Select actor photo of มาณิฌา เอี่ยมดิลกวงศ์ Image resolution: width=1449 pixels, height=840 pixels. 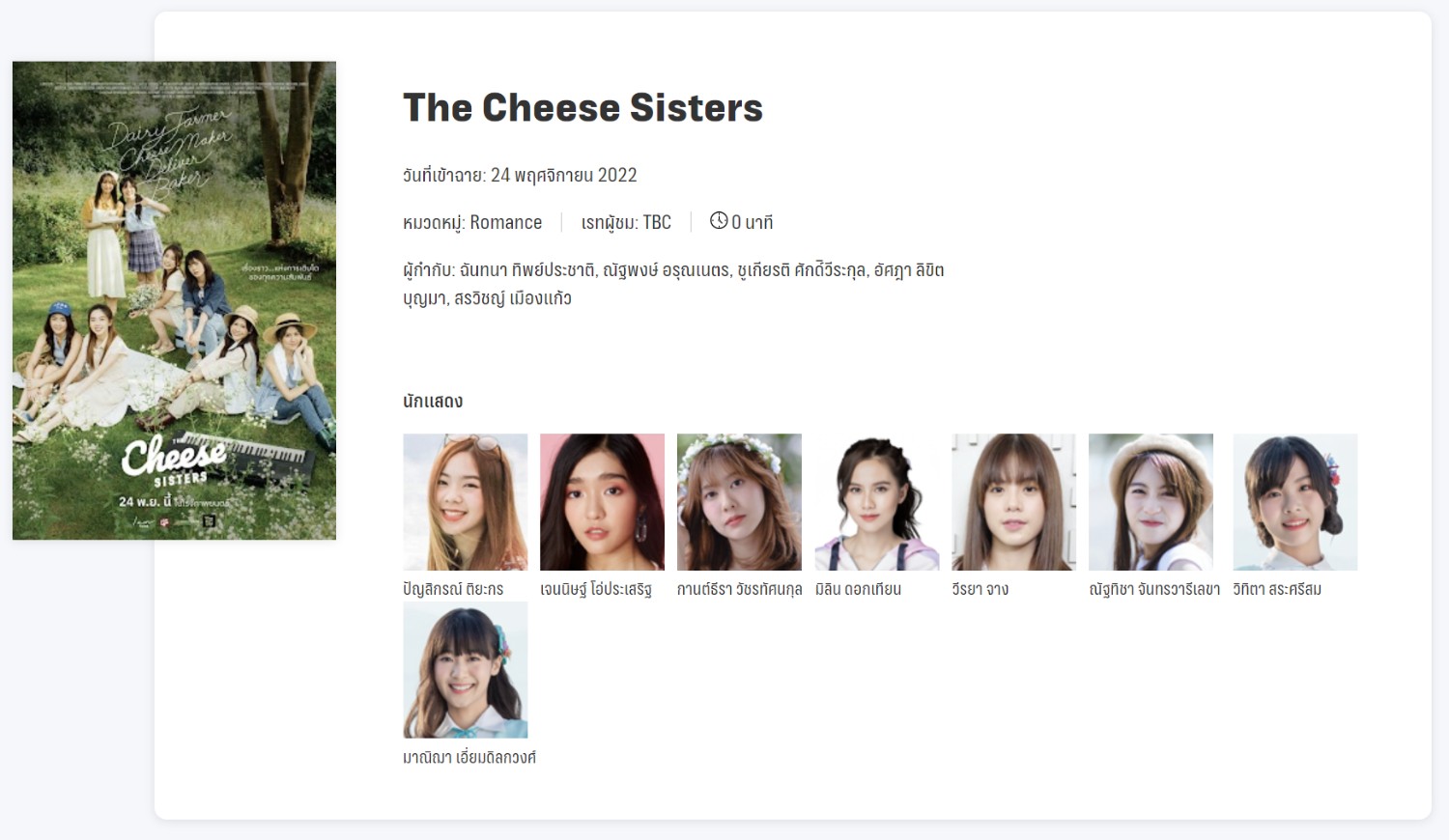point(466,670)
